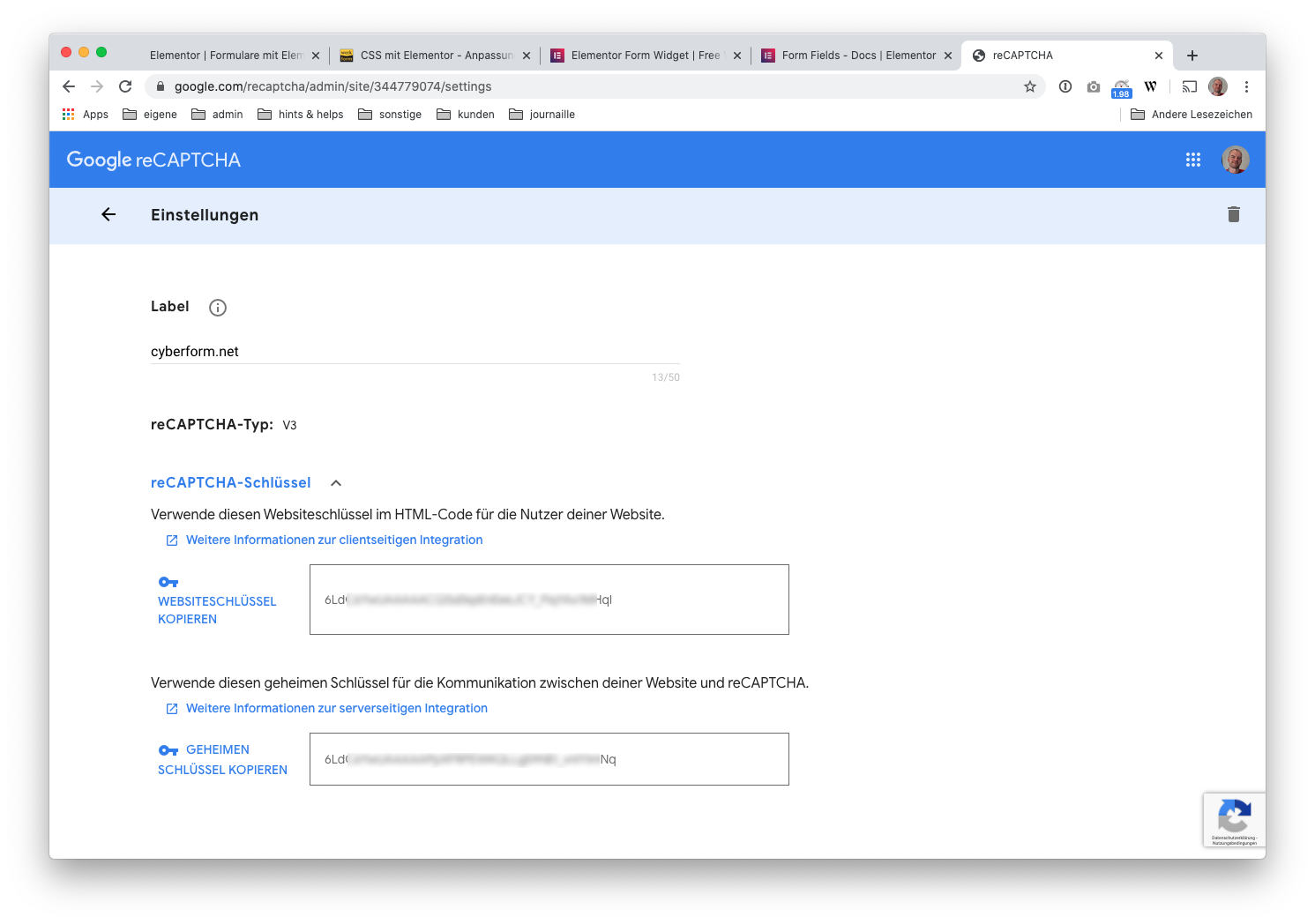This screenshot has height=924, width=1315.
Task: Close the Elementor Form Widget tab
Action: [737, 56]
